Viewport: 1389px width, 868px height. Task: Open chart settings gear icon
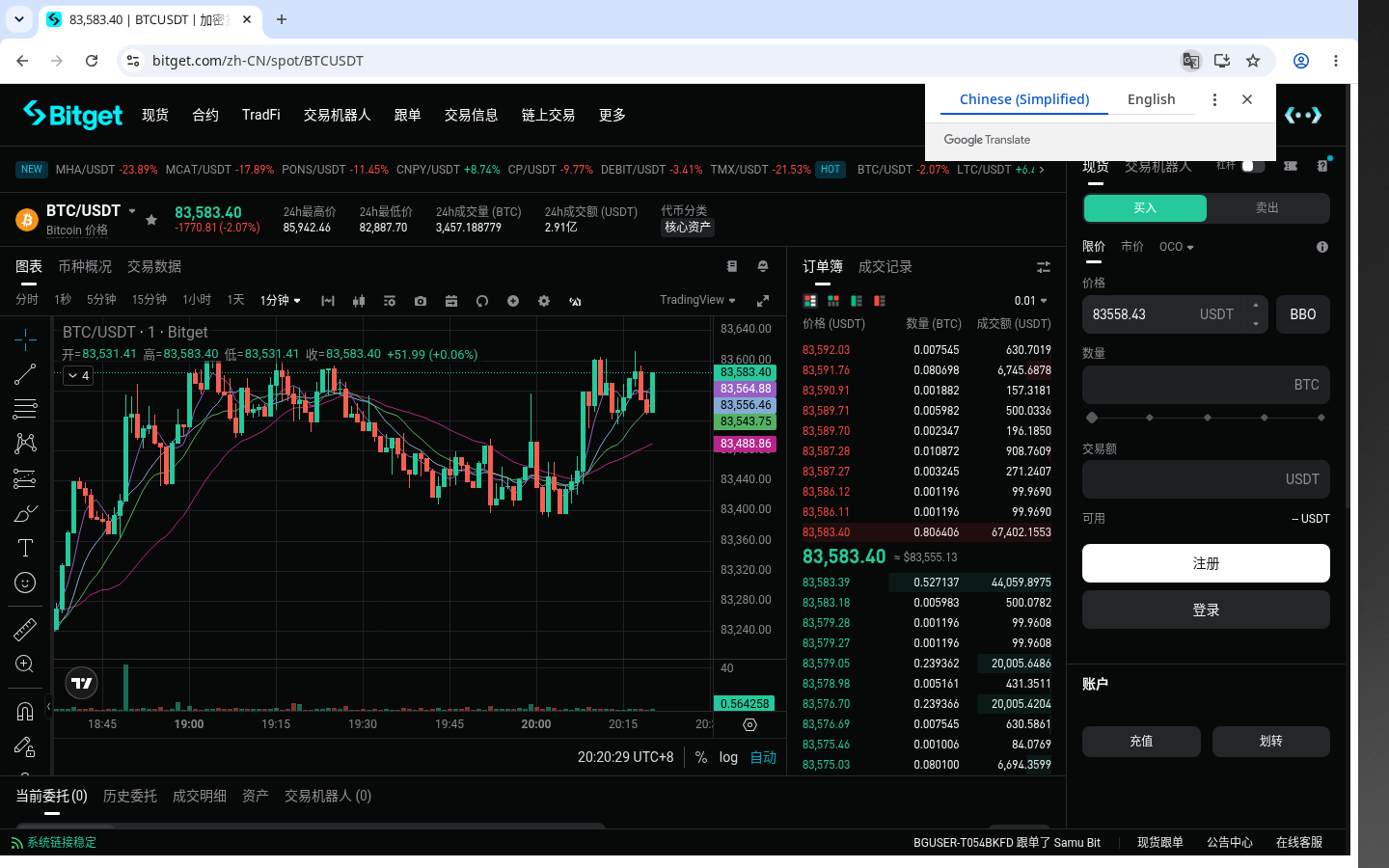tap(544, 301)
